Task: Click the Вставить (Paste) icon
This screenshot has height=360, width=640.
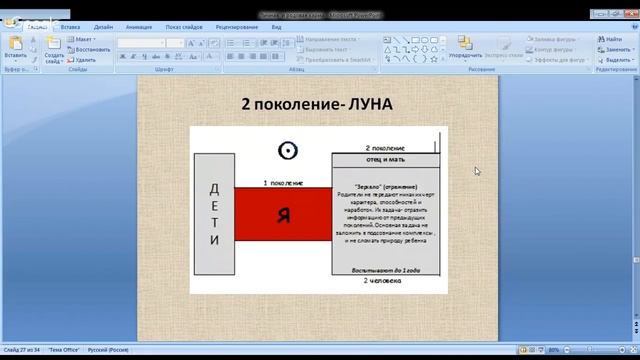Action: click(x=16, y=44)
